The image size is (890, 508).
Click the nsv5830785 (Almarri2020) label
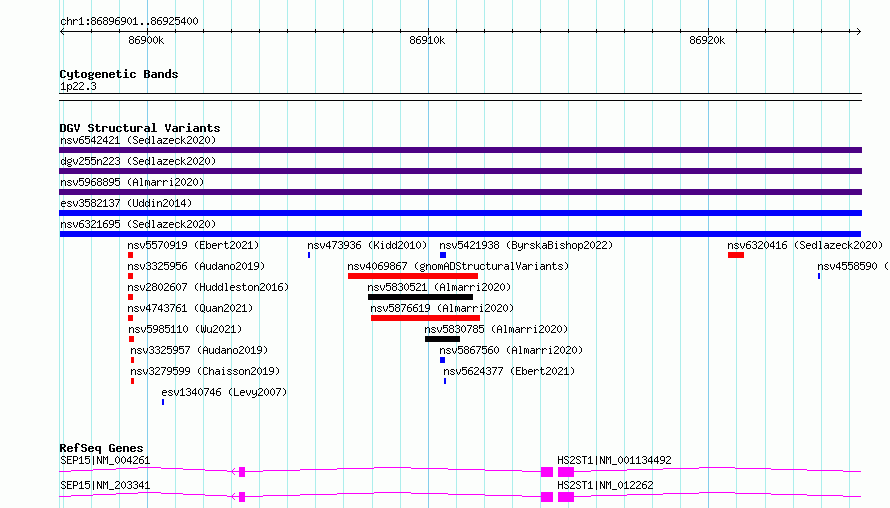click(x=496, y=329)
